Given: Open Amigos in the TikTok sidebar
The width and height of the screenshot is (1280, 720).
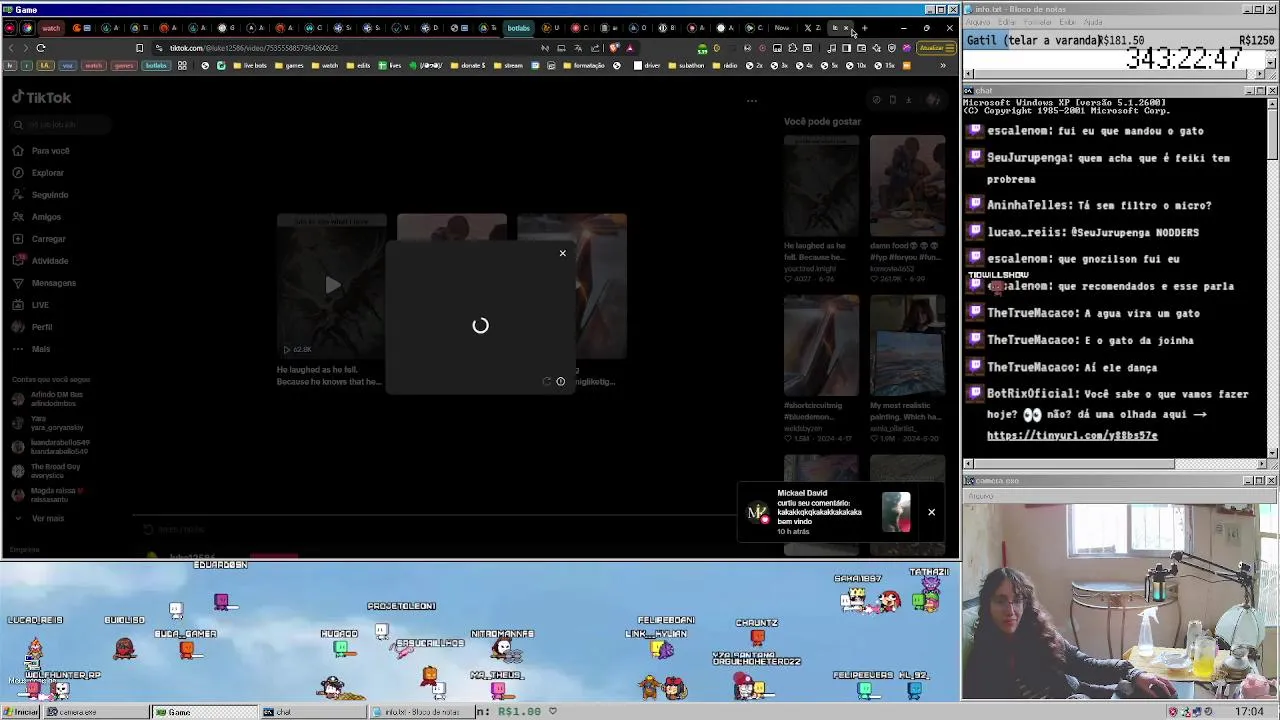Looking at the screenshot, I should (x=46, y=217).
